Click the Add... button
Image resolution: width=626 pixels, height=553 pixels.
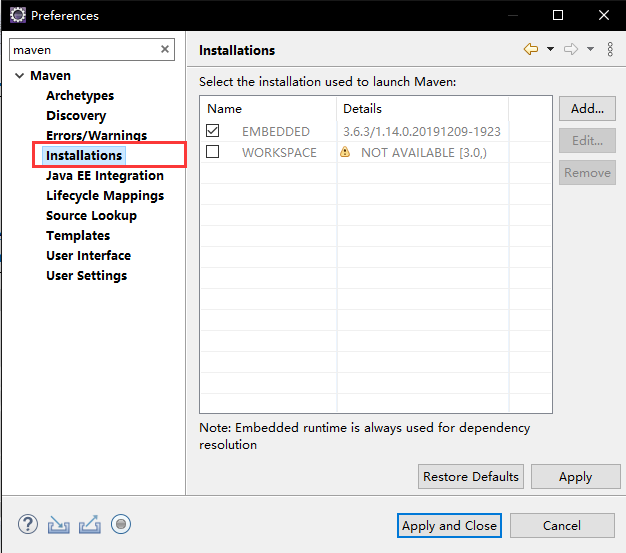(587, 108)
